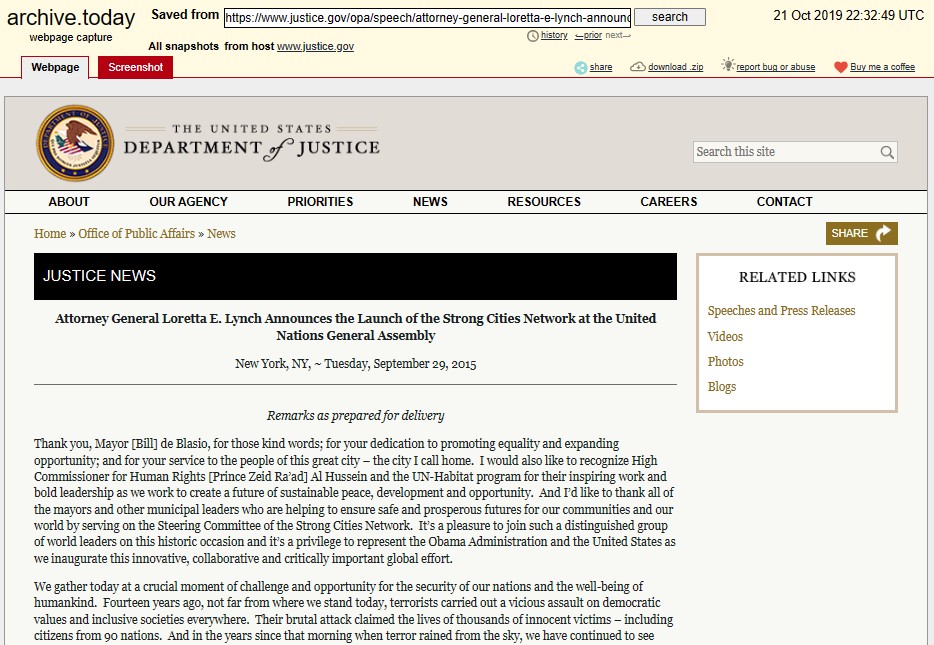This screenshot has height=645, width=934.
Task: Focus the Search this site field
Action: tap(795, 152)
